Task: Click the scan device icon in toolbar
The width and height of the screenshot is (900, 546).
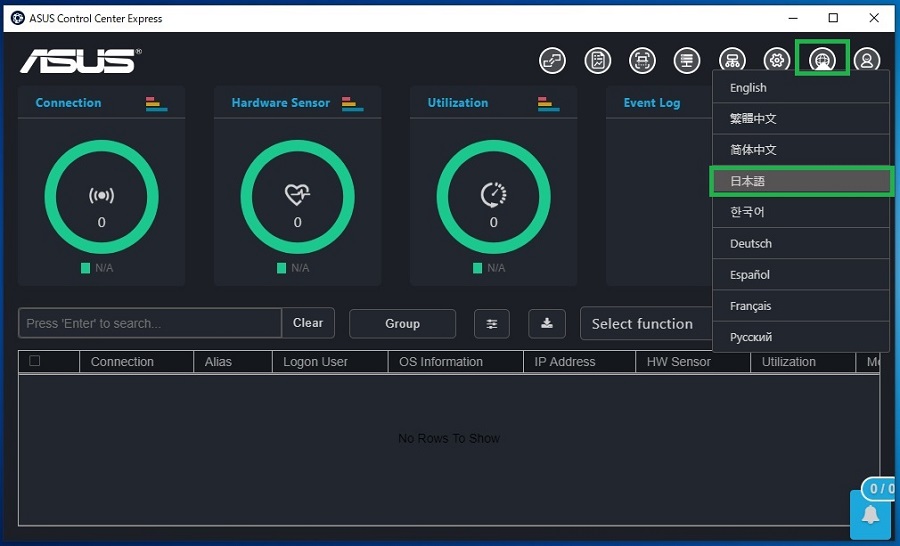Action: 642,61
